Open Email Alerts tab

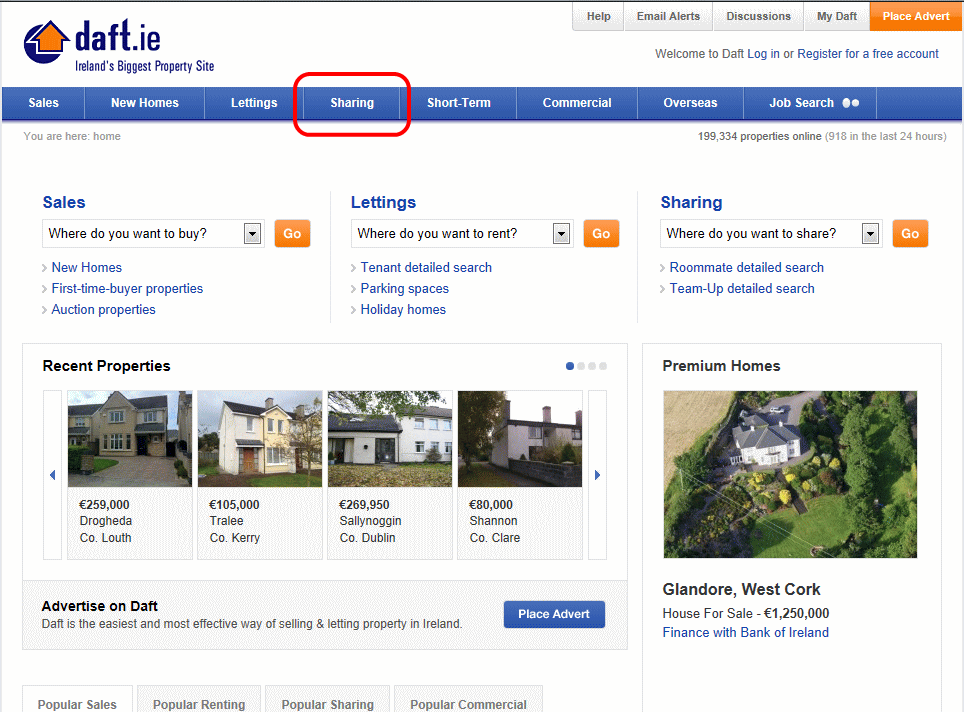pyautogui.click(x=668, y=17)
